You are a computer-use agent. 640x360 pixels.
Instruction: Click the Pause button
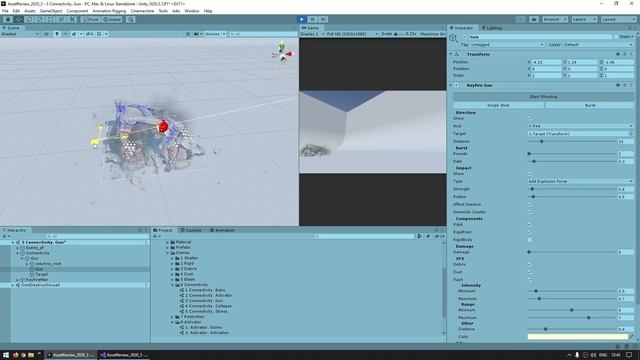point(312,19)
